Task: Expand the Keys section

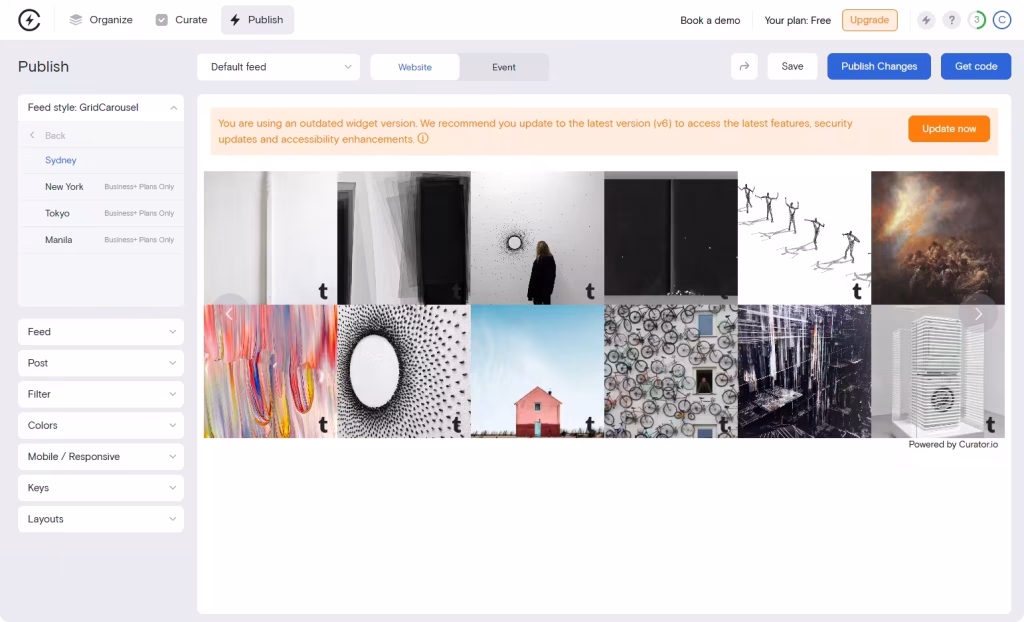Action: tap(101, 487)
